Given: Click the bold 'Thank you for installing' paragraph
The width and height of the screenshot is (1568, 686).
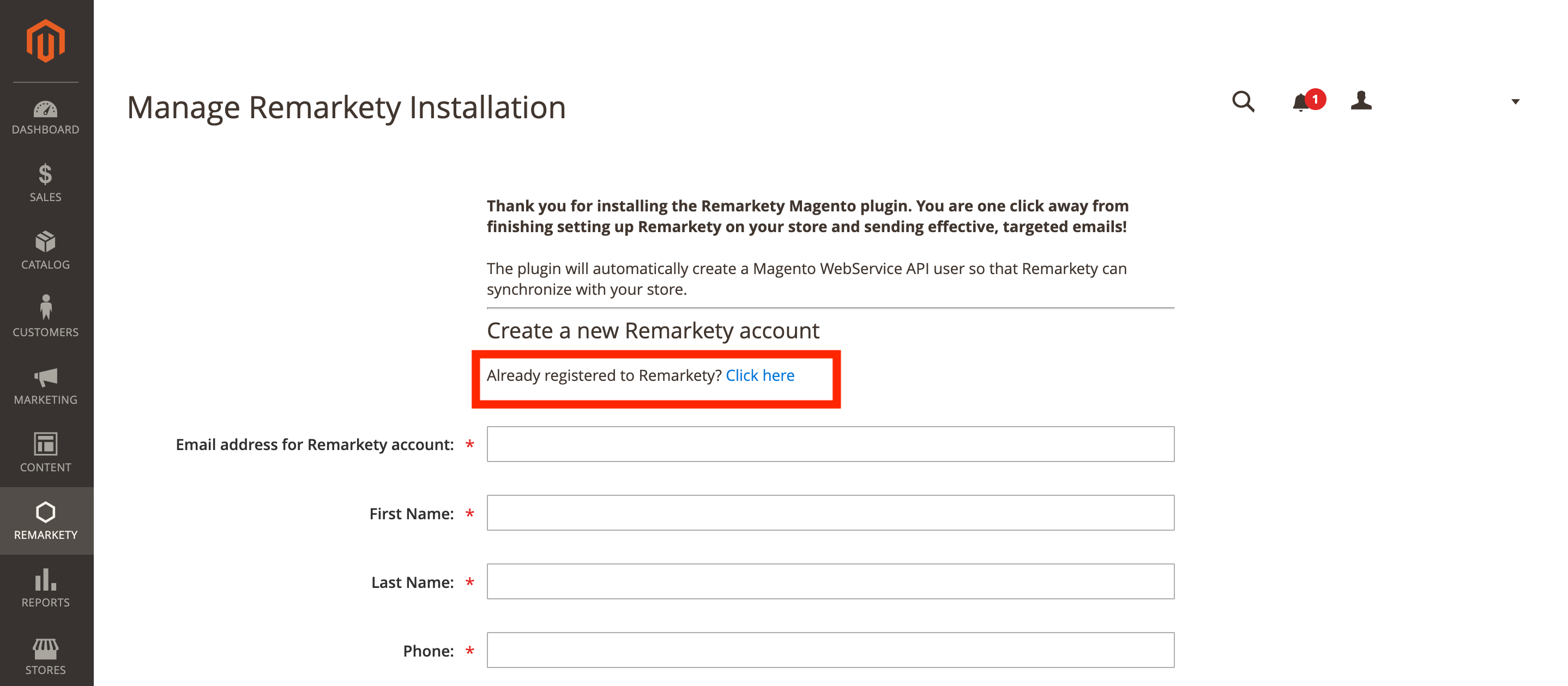Looking at the screenshot, I should pos(808,216).
